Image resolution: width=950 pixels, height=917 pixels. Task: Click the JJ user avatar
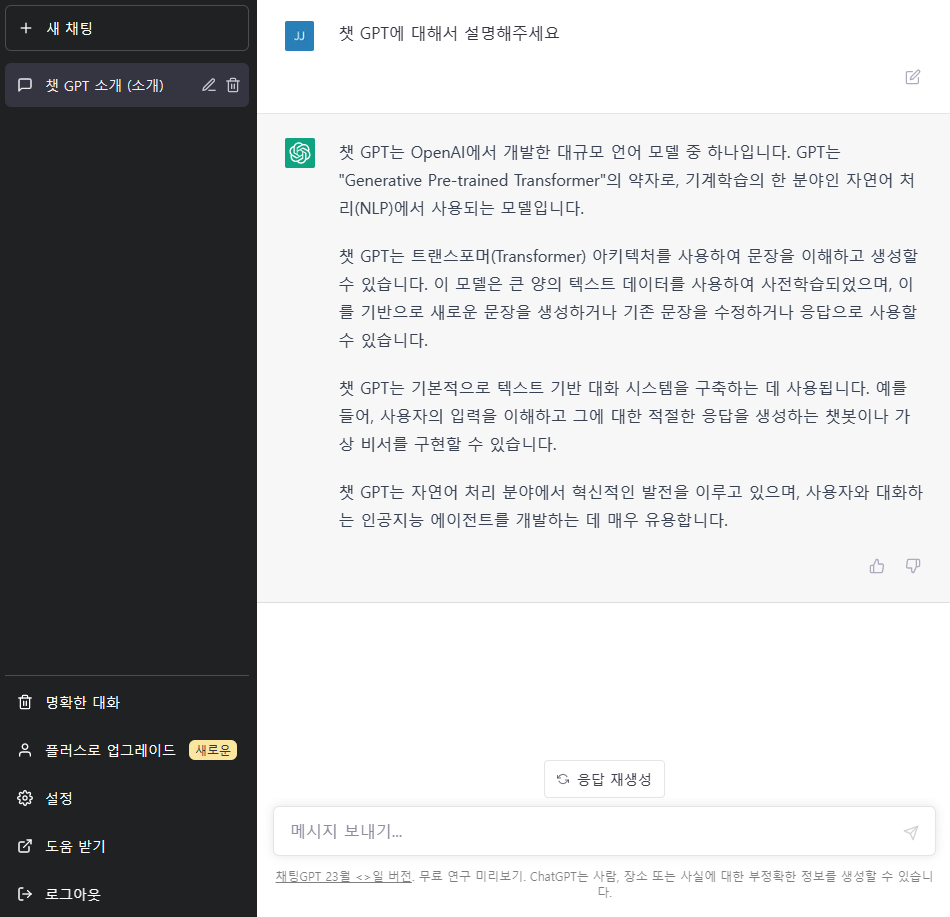[x=299, y=36]
